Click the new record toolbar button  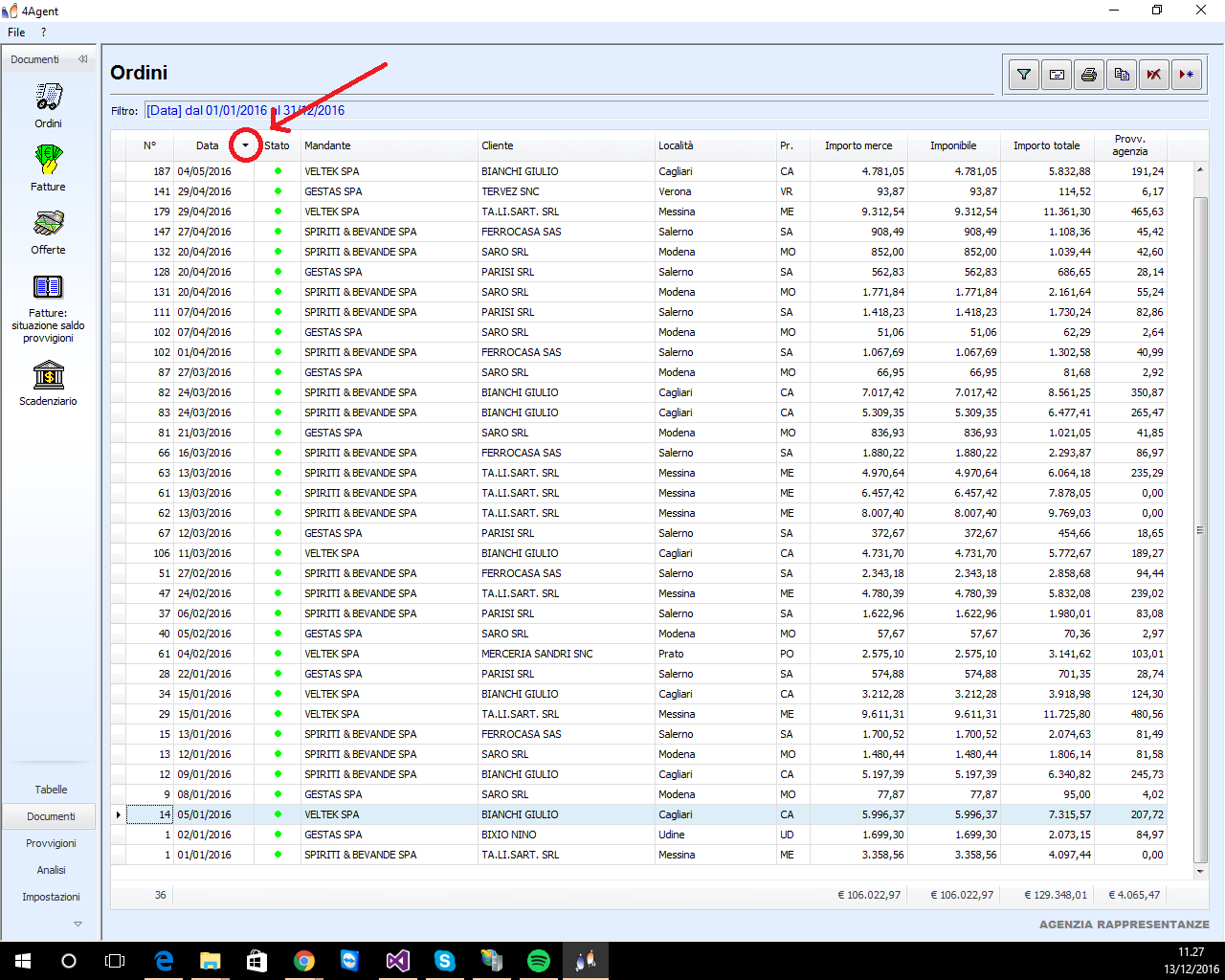[1187, 75]
